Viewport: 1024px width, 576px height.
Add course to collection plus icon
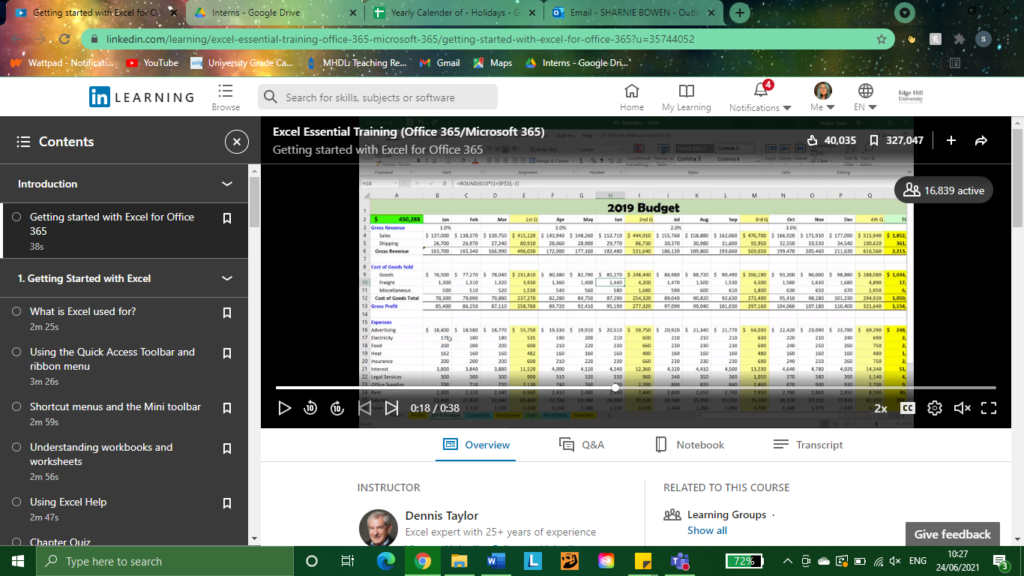click(951, 140)
